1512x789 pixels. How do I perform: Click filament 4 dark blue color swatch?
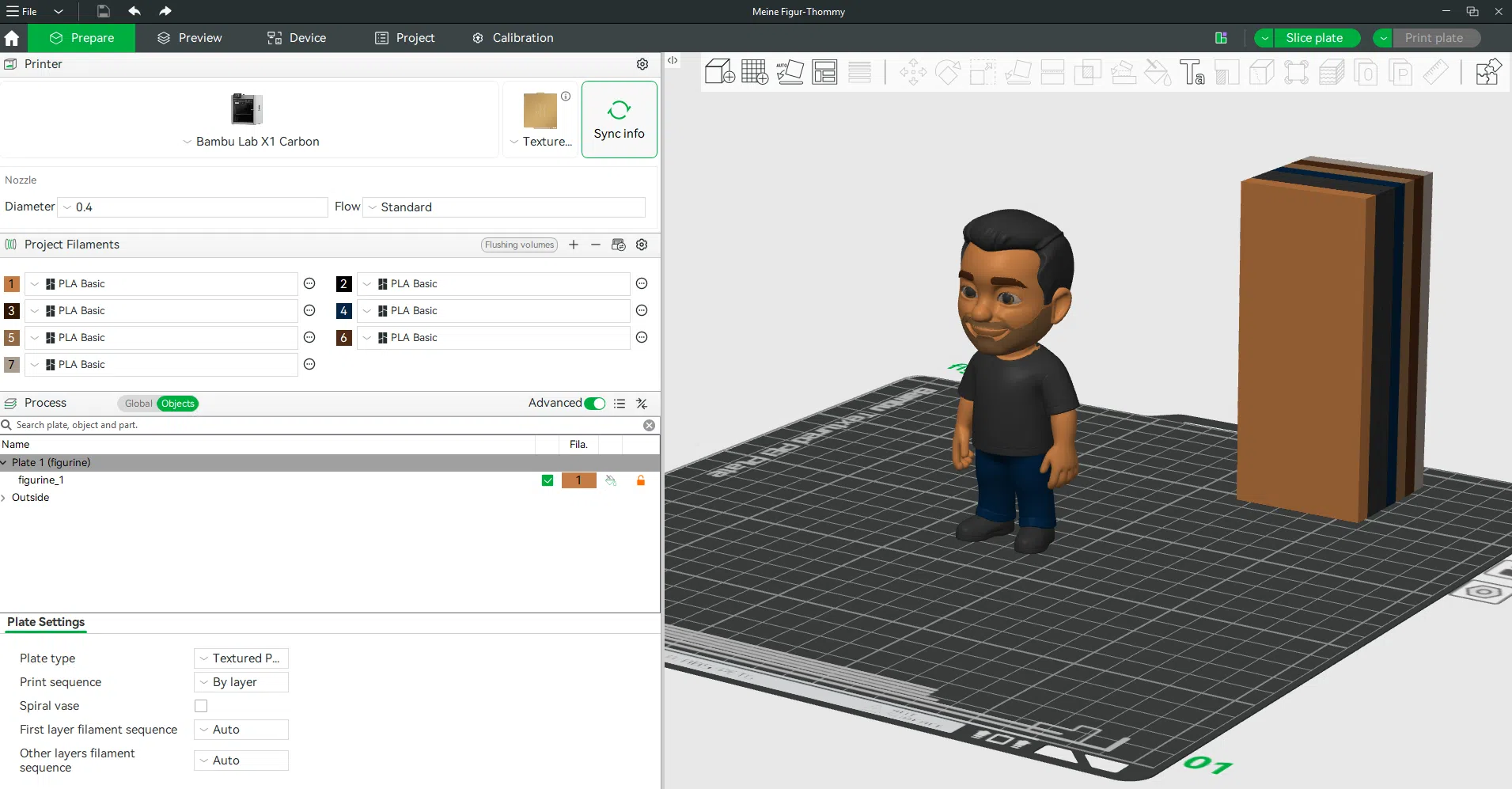coord(343,311)
